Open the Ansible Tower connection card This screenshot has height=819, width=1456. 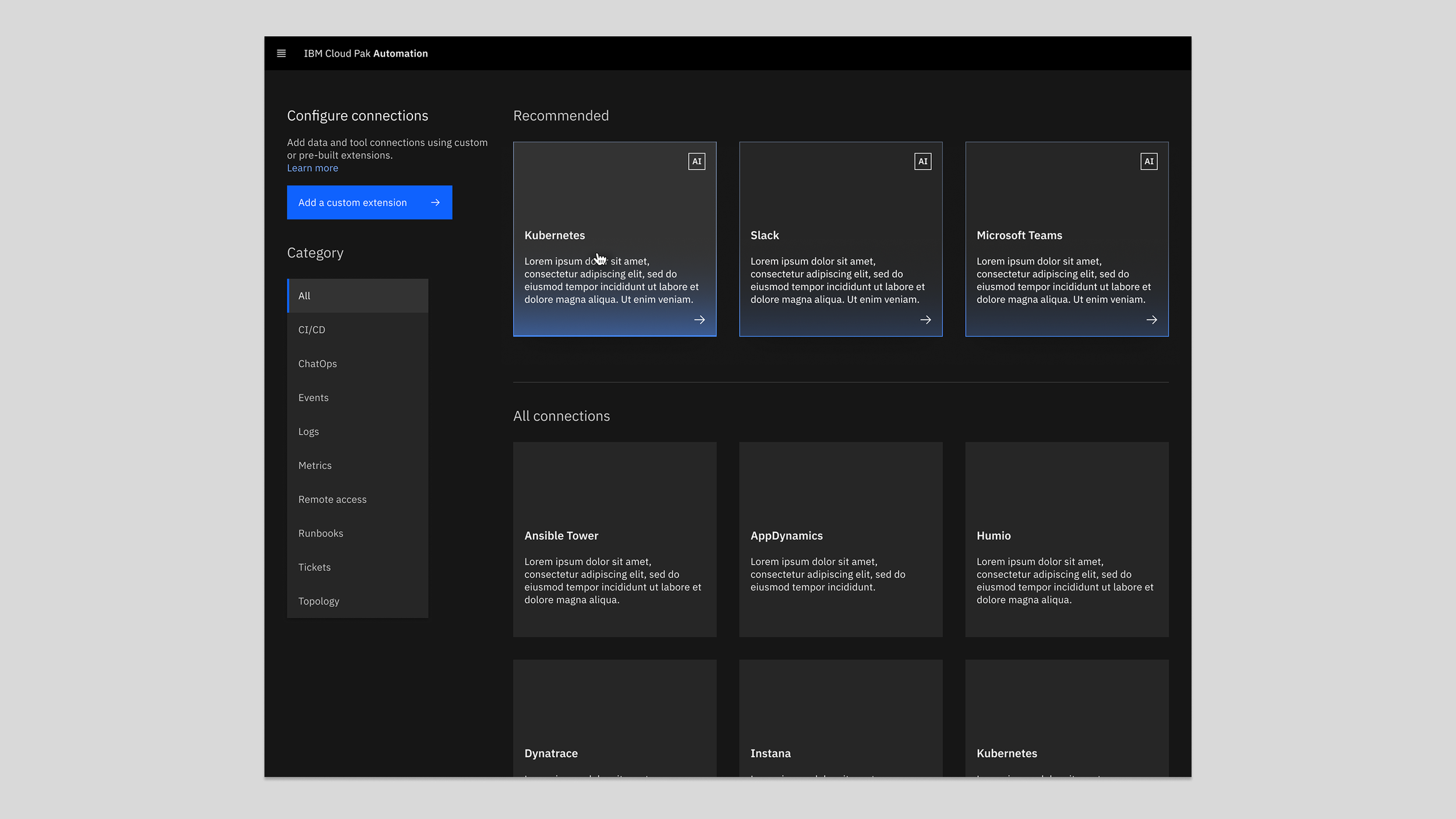614,539
